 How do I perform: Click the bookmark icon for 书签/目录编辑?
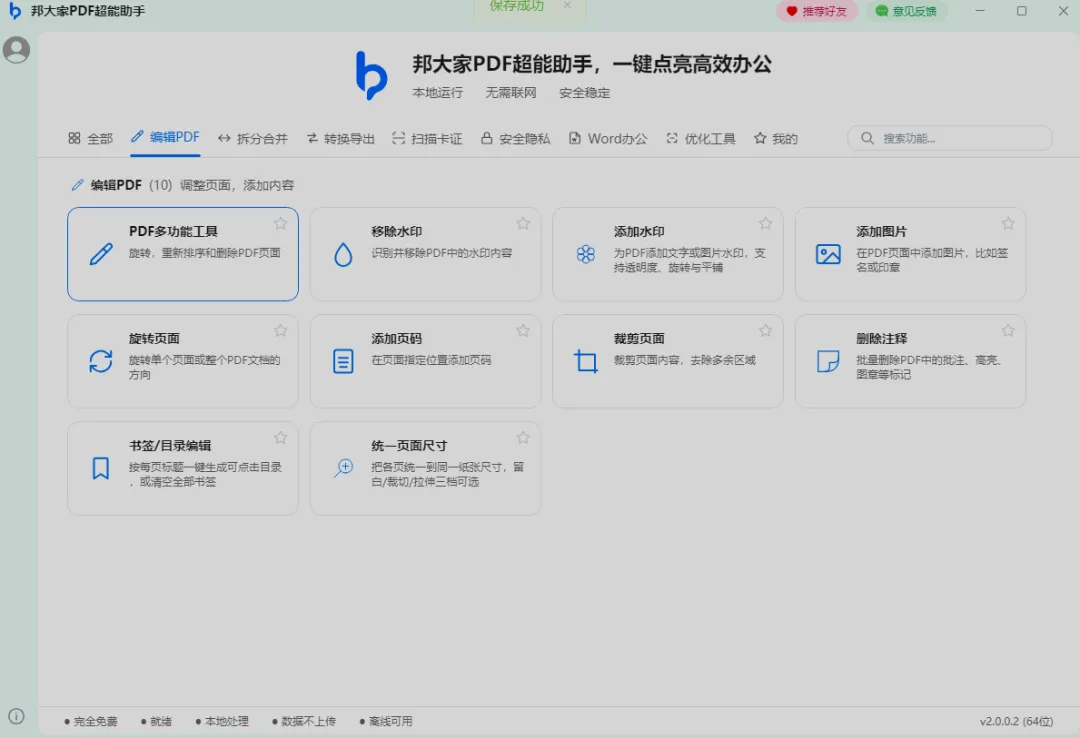(x=101, y=468)
